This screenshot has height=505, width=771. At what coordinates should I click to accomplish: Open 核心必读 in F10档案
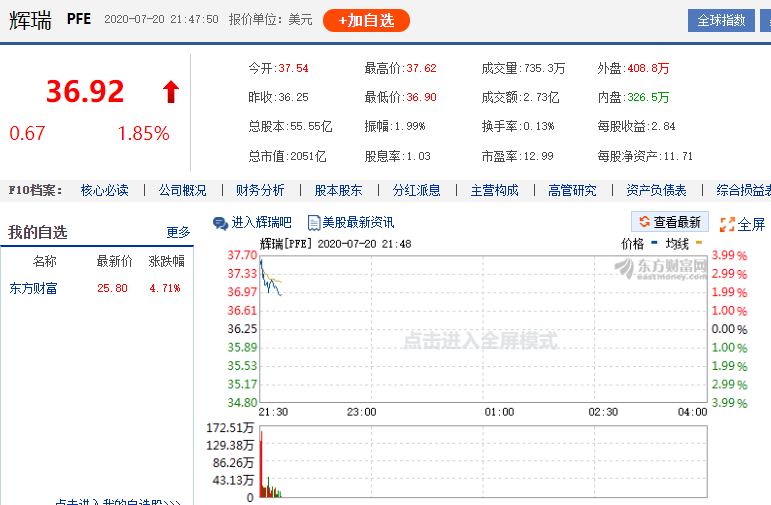coord(105,190)
